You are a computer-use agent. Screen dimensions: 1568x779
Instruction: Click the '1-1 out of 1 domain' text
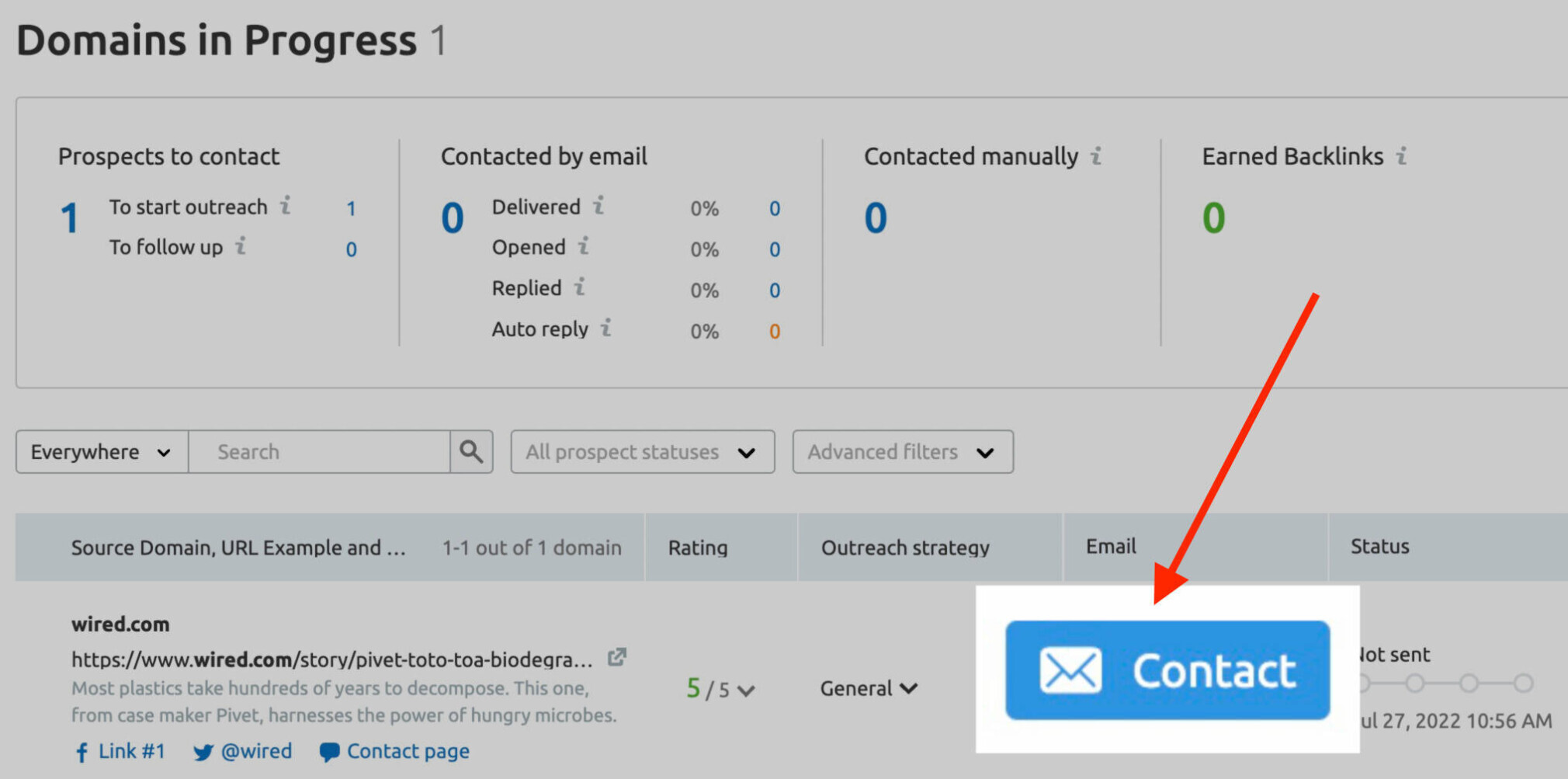coord(532,548)
